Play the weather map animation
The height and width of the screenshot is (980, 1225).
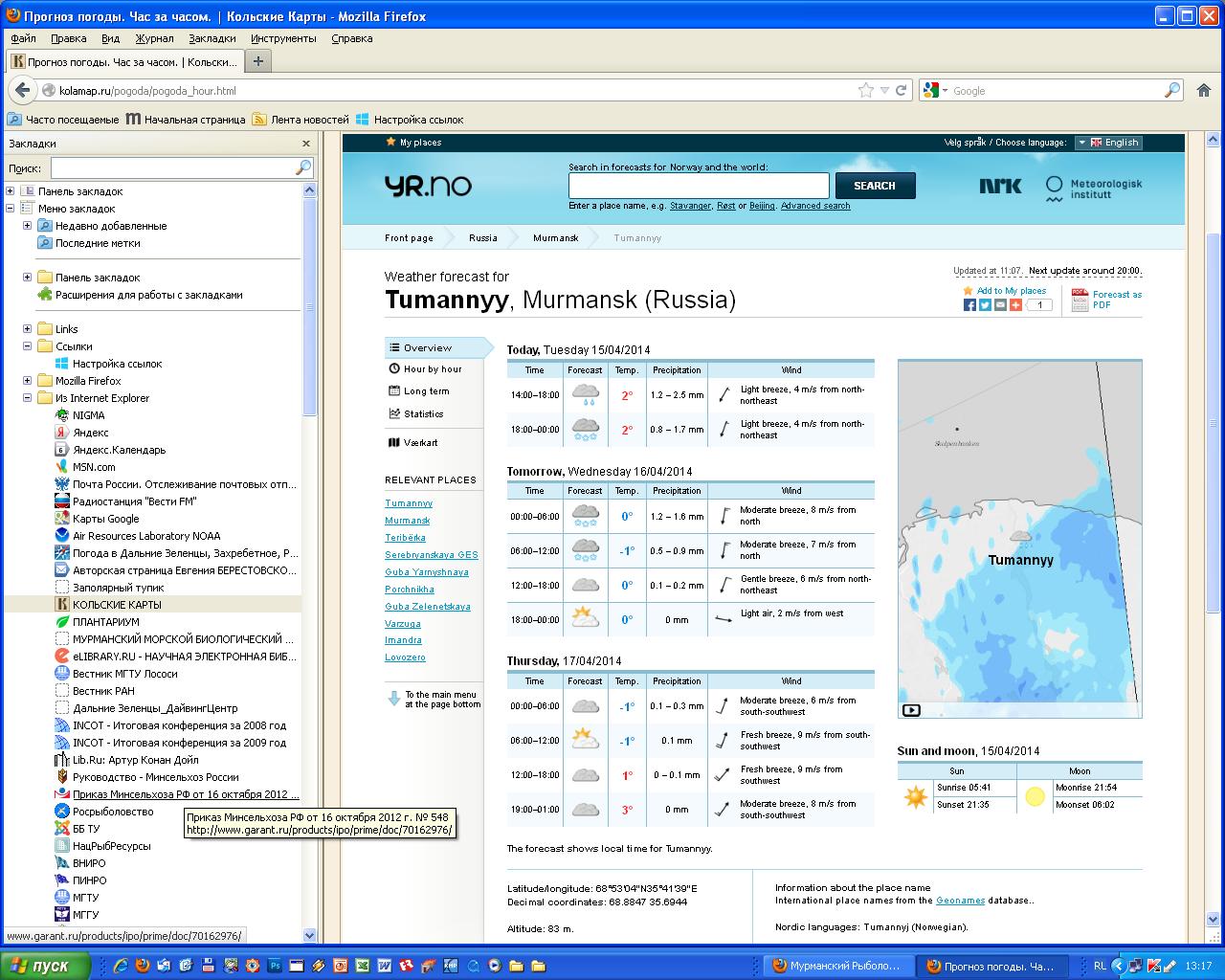coord(911,710)
